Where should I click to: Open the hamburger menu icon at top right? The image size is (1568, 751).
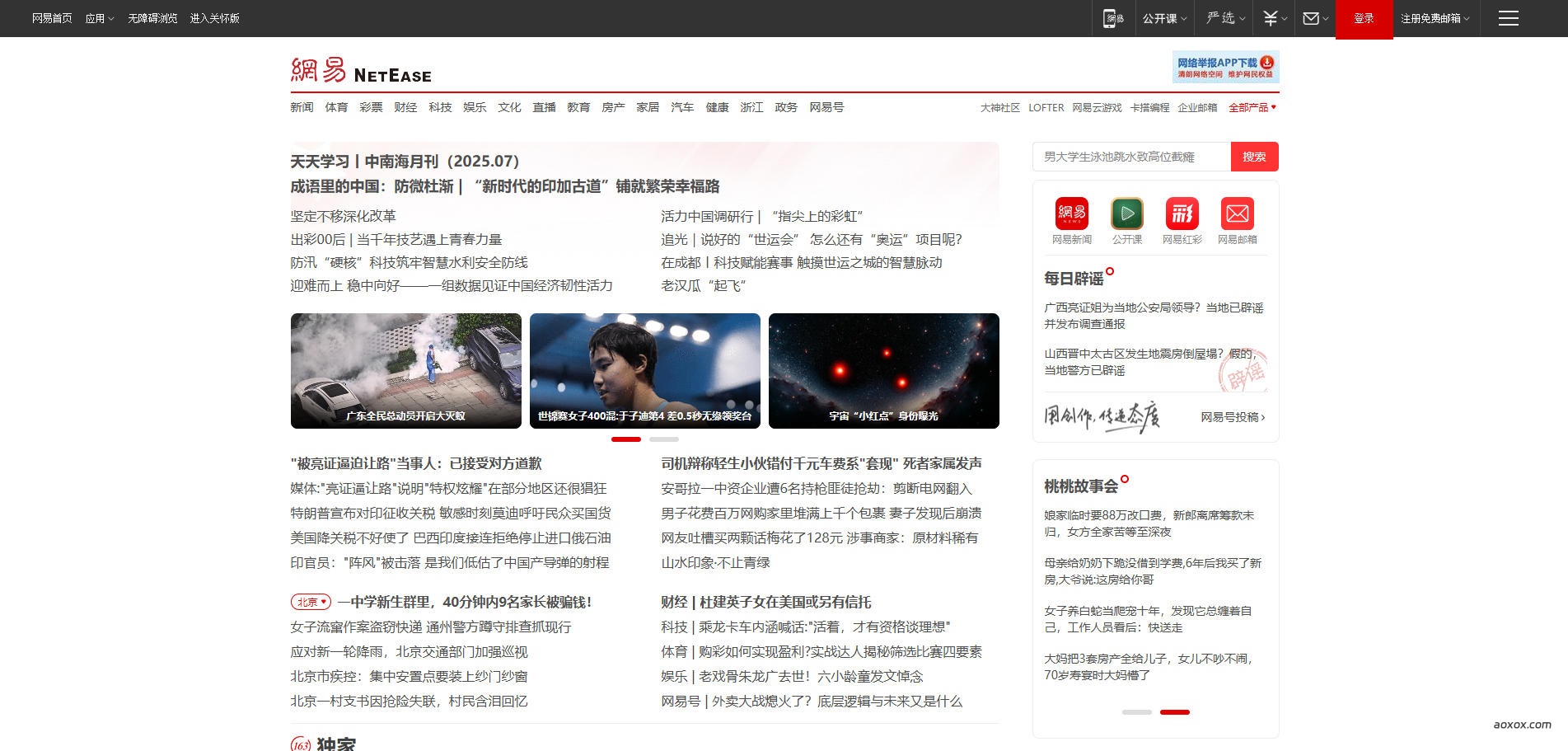[1508, 18]
